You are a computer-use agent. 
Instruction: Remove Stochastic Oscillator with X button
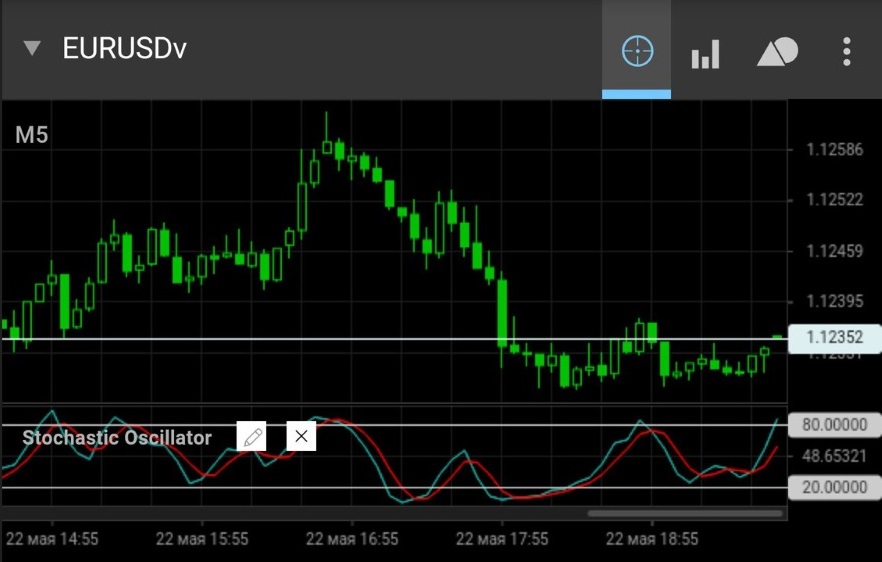(x=301, y=436)
